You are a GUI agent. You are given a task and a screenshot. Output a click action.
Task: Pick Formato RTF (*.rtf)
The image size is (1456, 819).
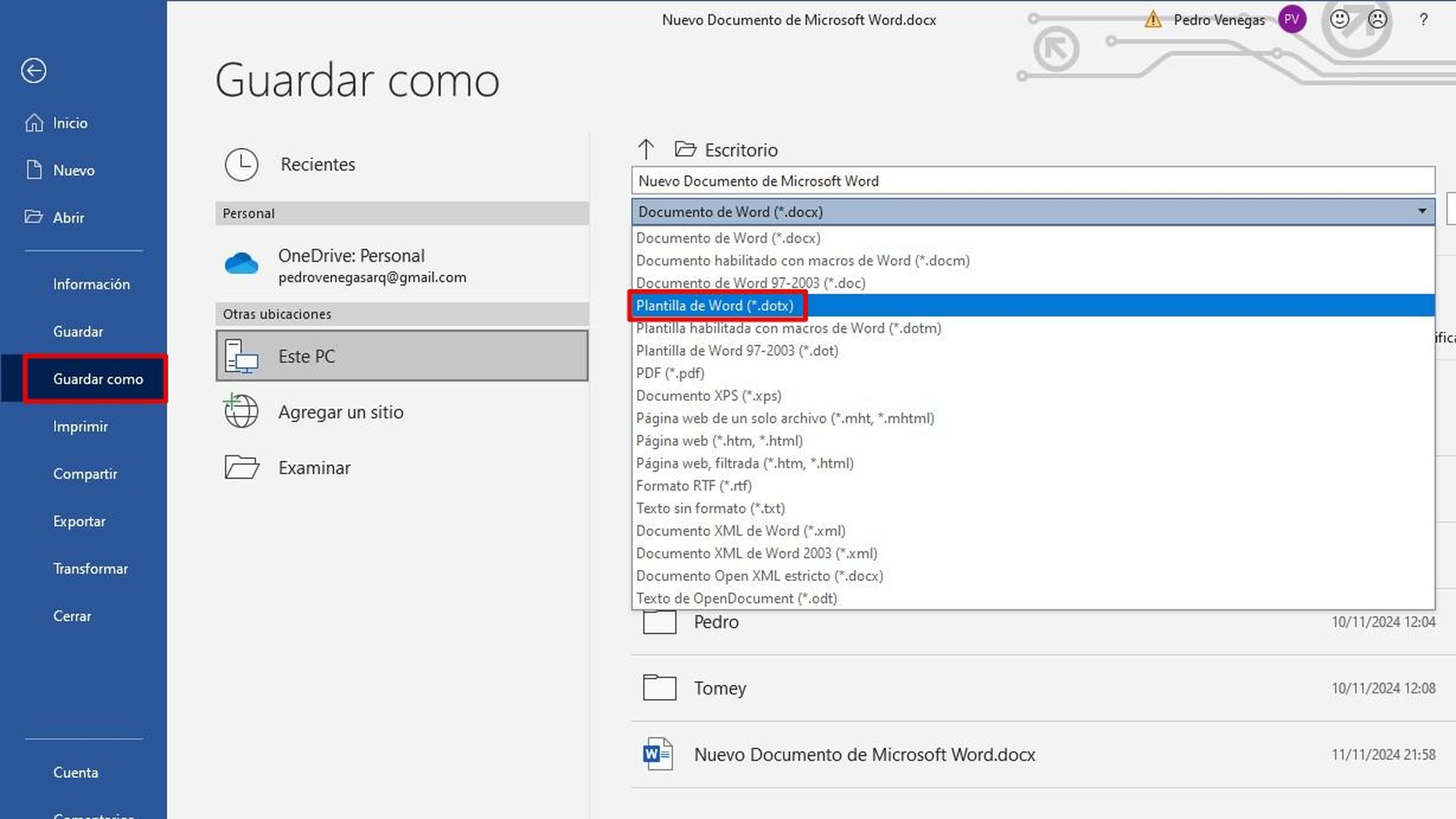pyautogui.click(x=1032, y=486)
